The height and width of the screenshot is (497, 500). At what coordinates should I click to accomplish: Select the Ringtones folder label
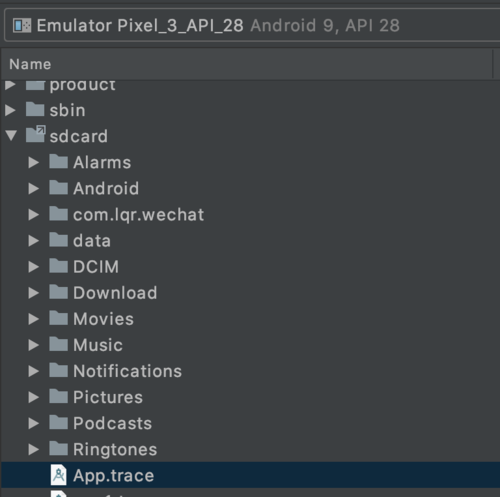coord(115,449)
